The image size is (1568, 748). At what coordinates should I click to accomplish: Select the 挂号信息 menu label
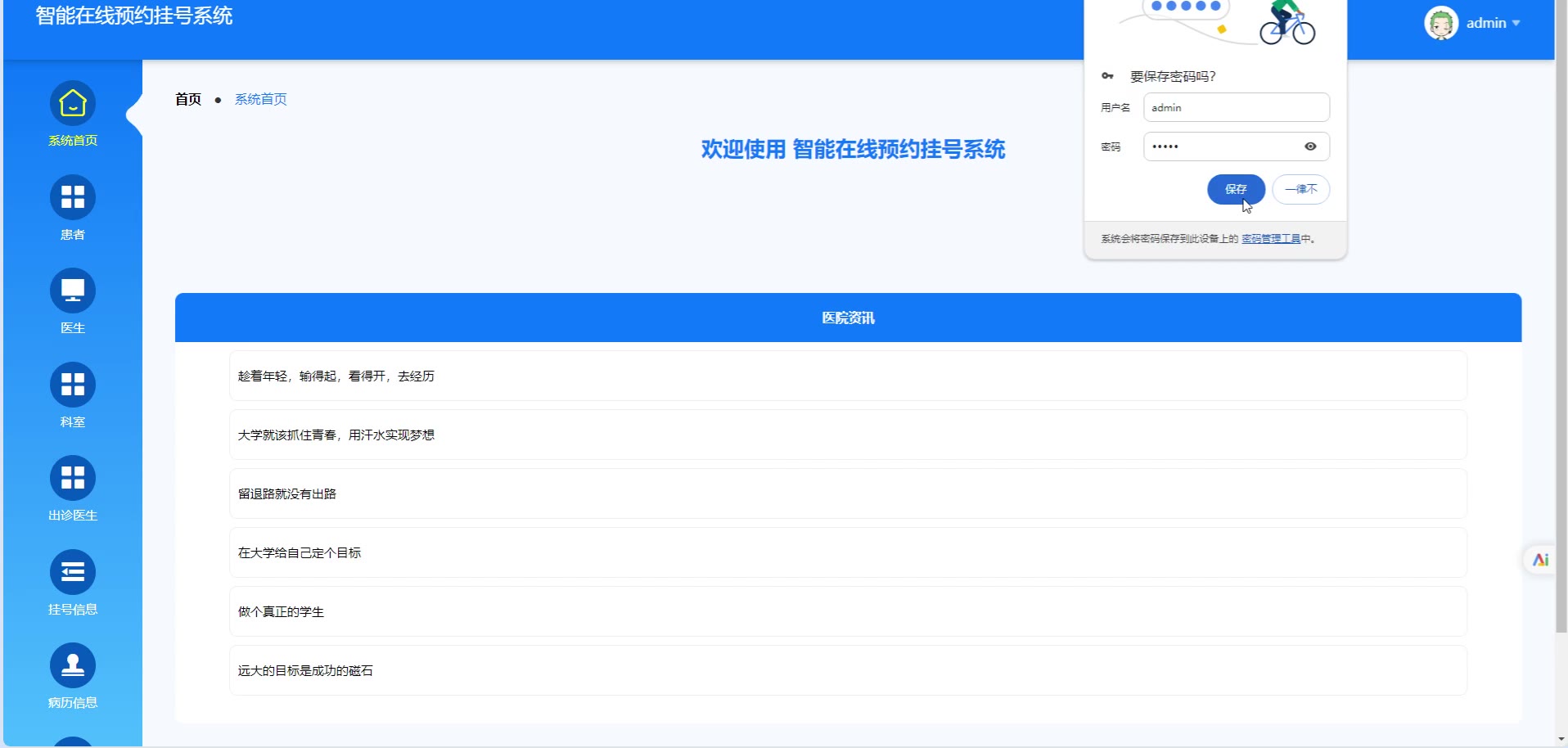(x=73, y=610)
